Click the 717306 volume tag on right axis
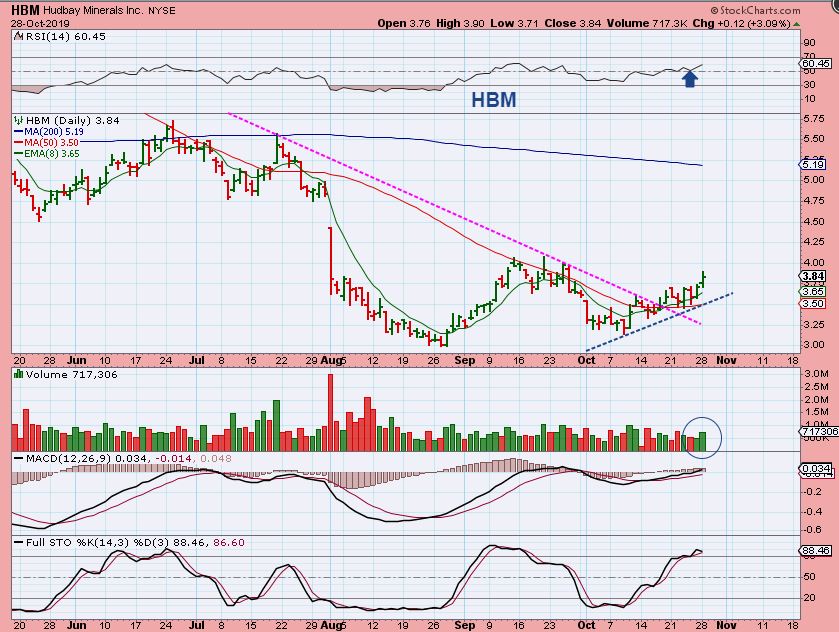This screenshot has height=632, width=839. tap(819, 431)
